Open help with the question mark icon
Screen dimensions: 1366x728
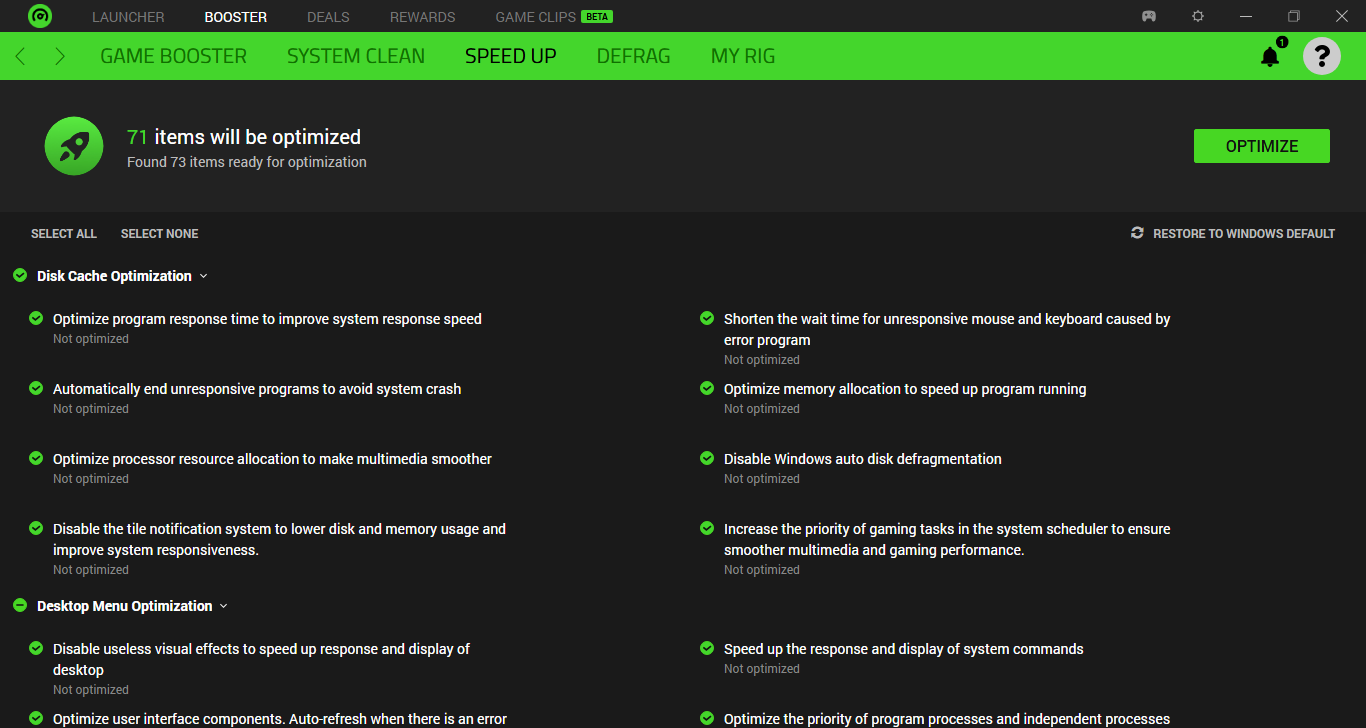[x=1321, y=56]
